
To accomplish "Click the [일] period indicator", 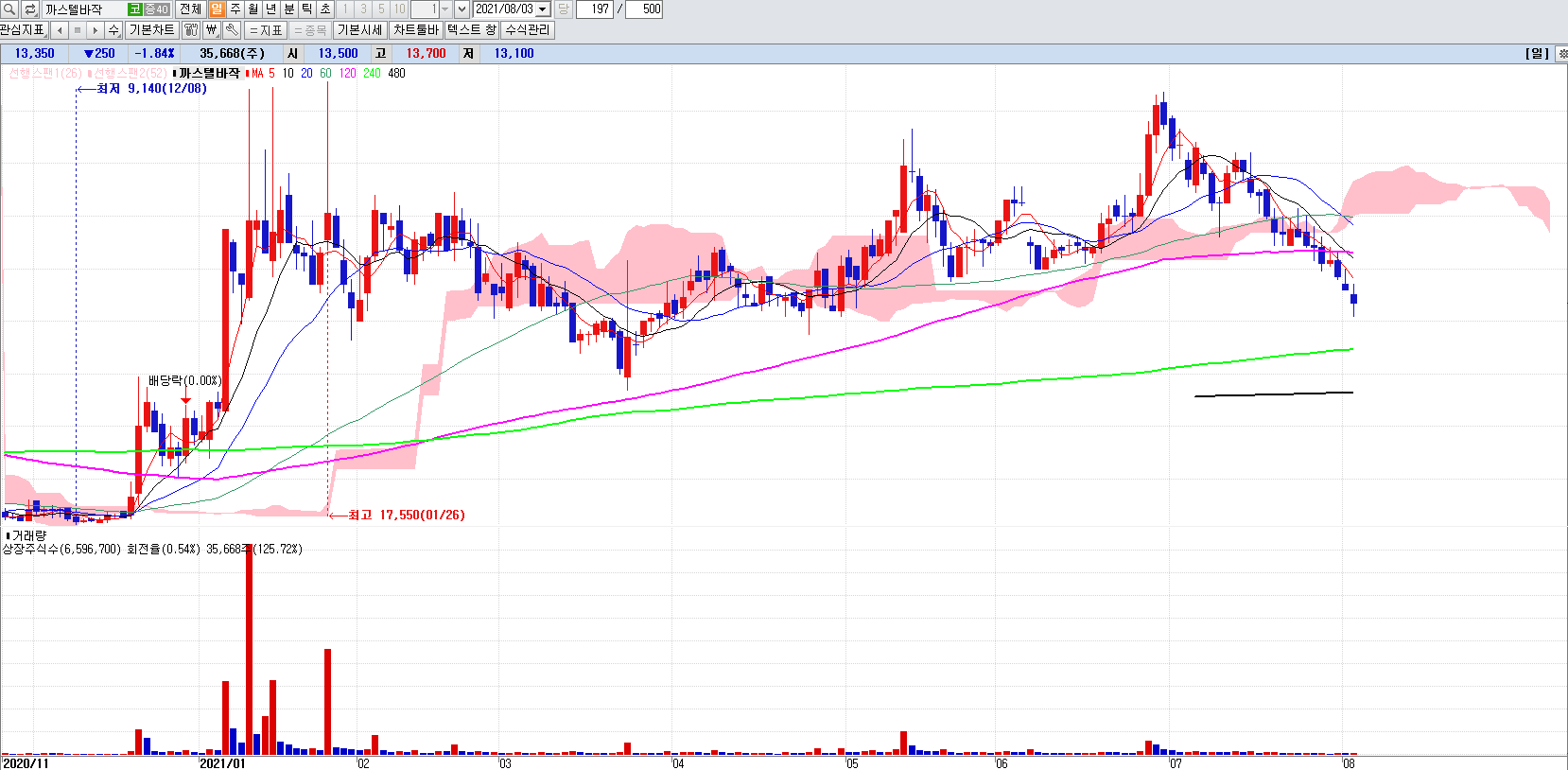I will coord(1537,54).
